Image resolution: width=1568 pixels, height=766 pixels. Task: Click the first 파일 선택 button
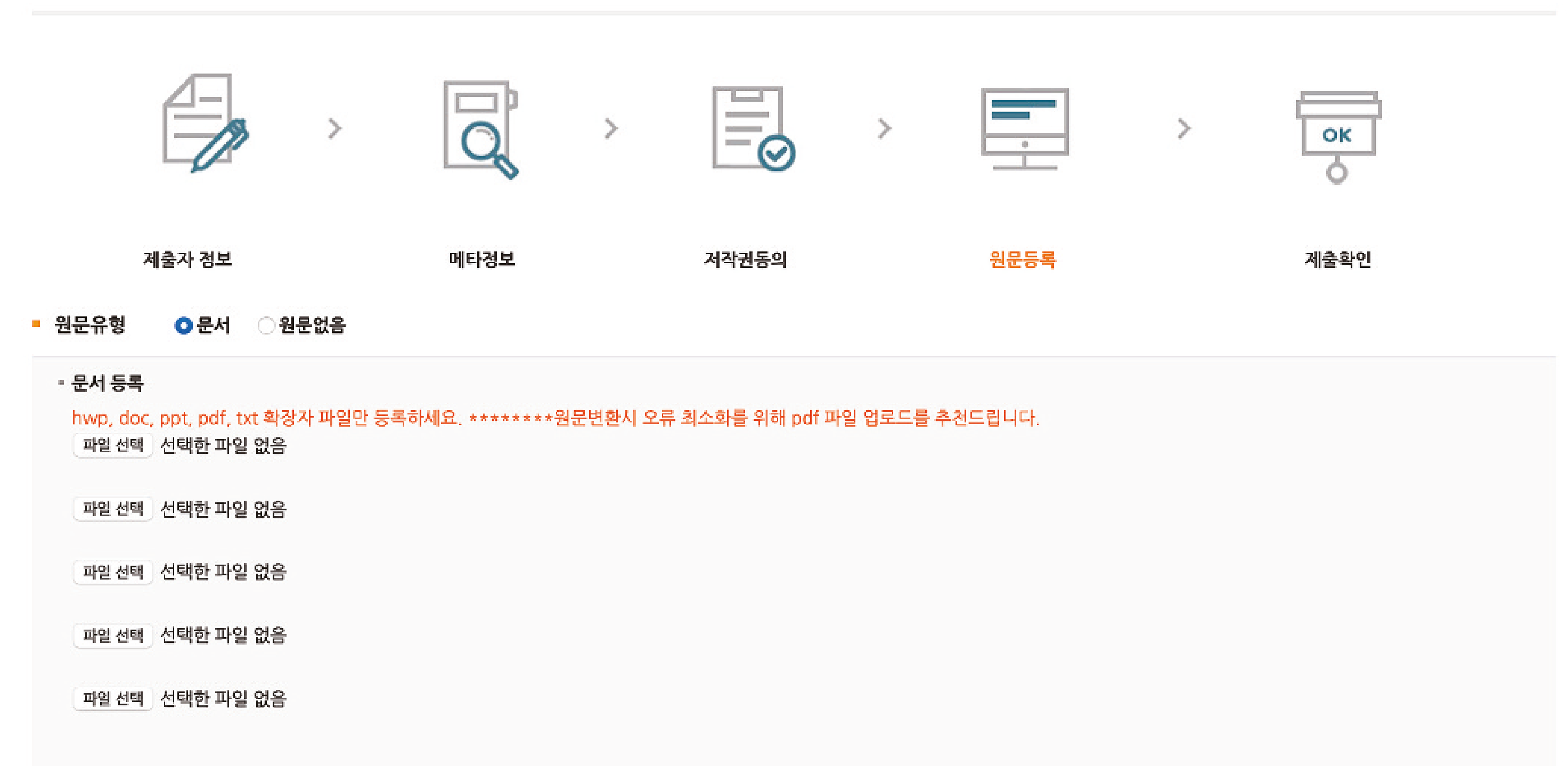(112, 445)
